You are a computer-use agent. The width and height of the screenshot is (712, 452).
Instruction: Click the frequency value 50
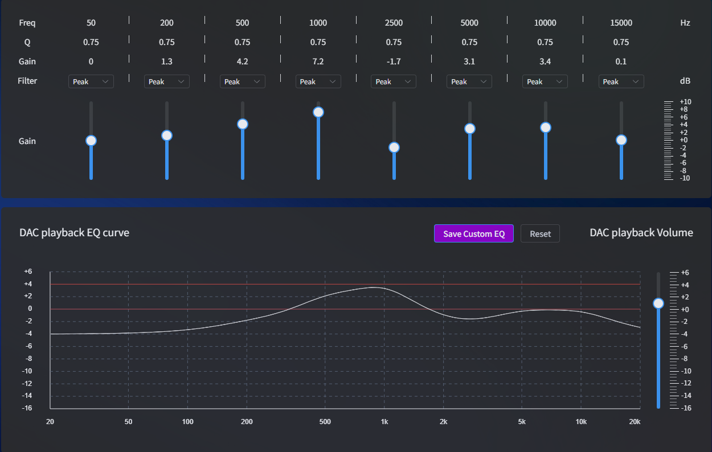[x=91, y=23]
